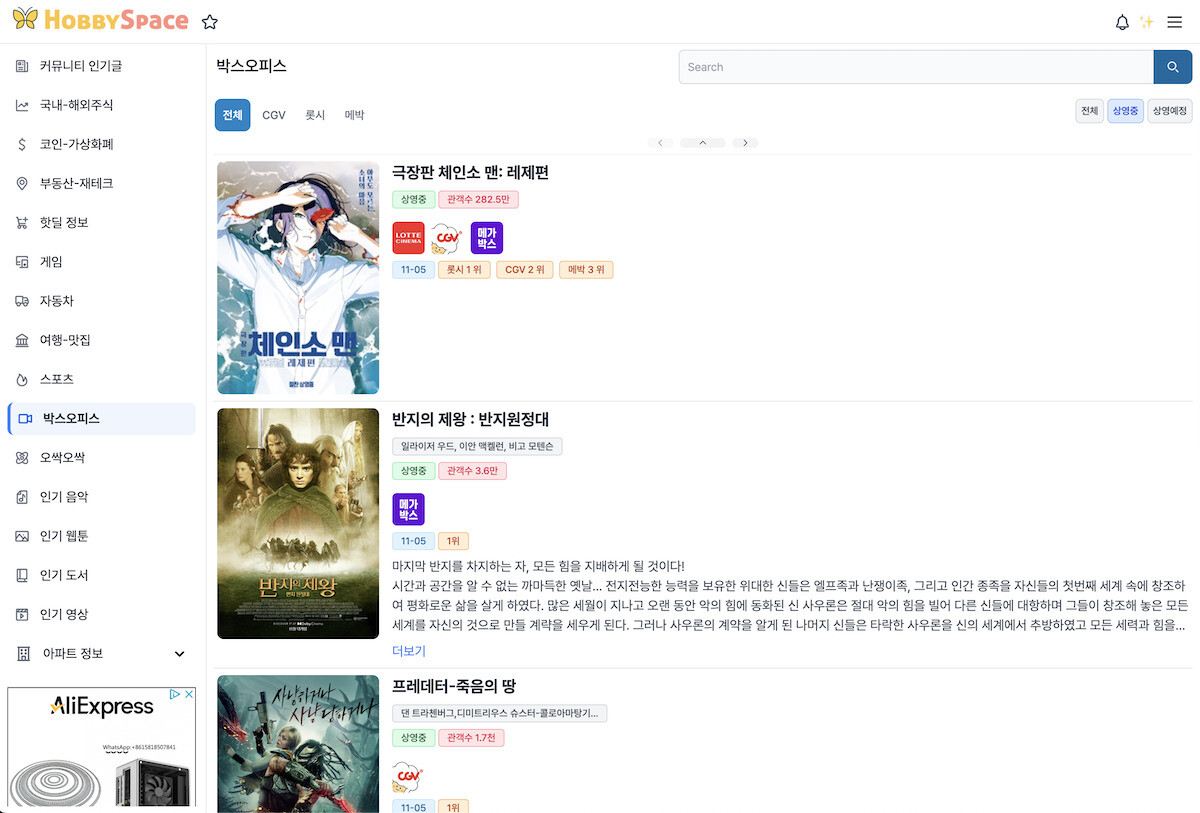Click the 부동산-재테크 pin icon
1200x813 pixels.
[22, 183]
